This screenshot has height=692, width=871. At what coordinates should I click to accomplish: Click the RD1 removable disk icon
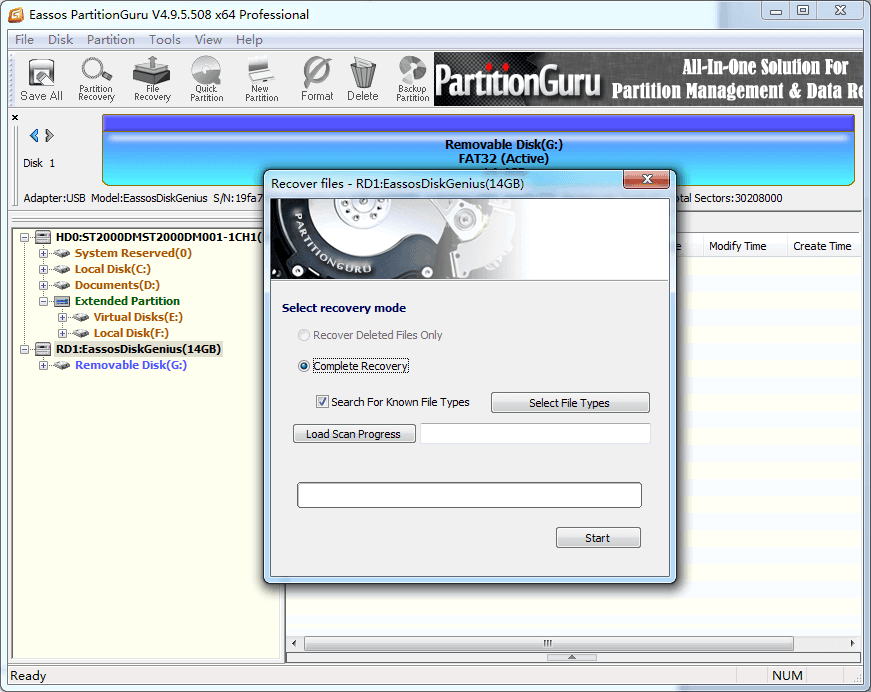pyautogui.click(x=43, y=349)
